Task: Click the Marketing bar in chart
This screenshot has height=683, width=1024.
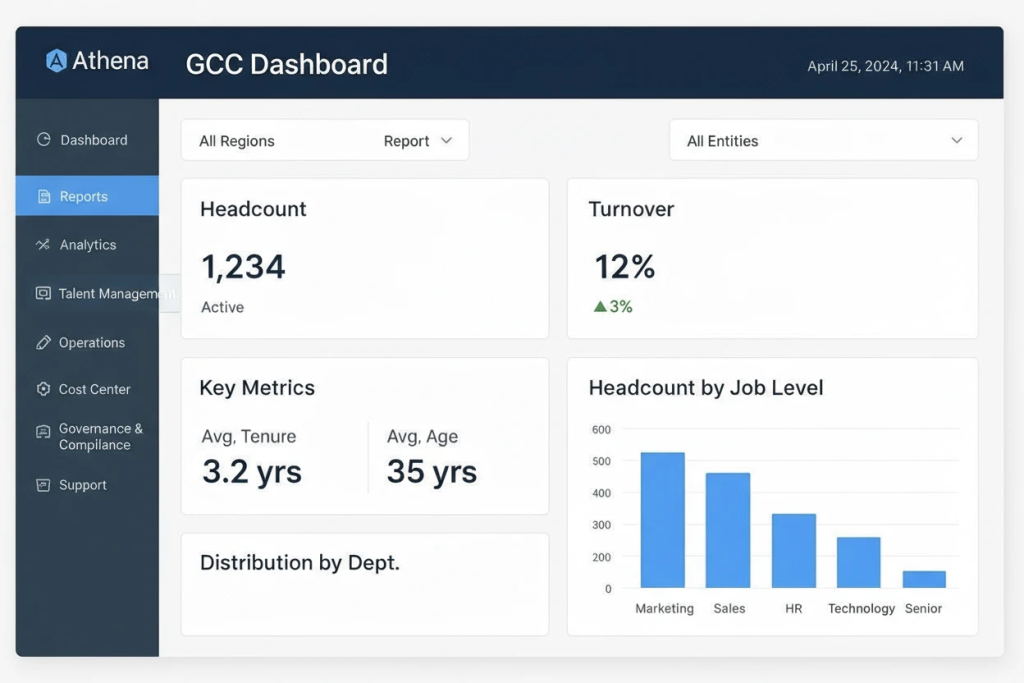Action: [x=662, y=520]
